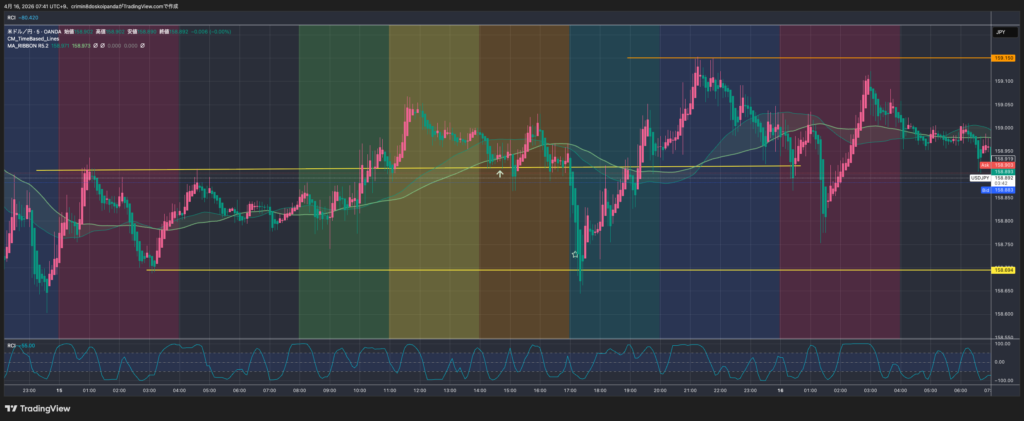Click the RCI legend in the lower pane
Viewport: 1024px width, 421px height.
10,345
